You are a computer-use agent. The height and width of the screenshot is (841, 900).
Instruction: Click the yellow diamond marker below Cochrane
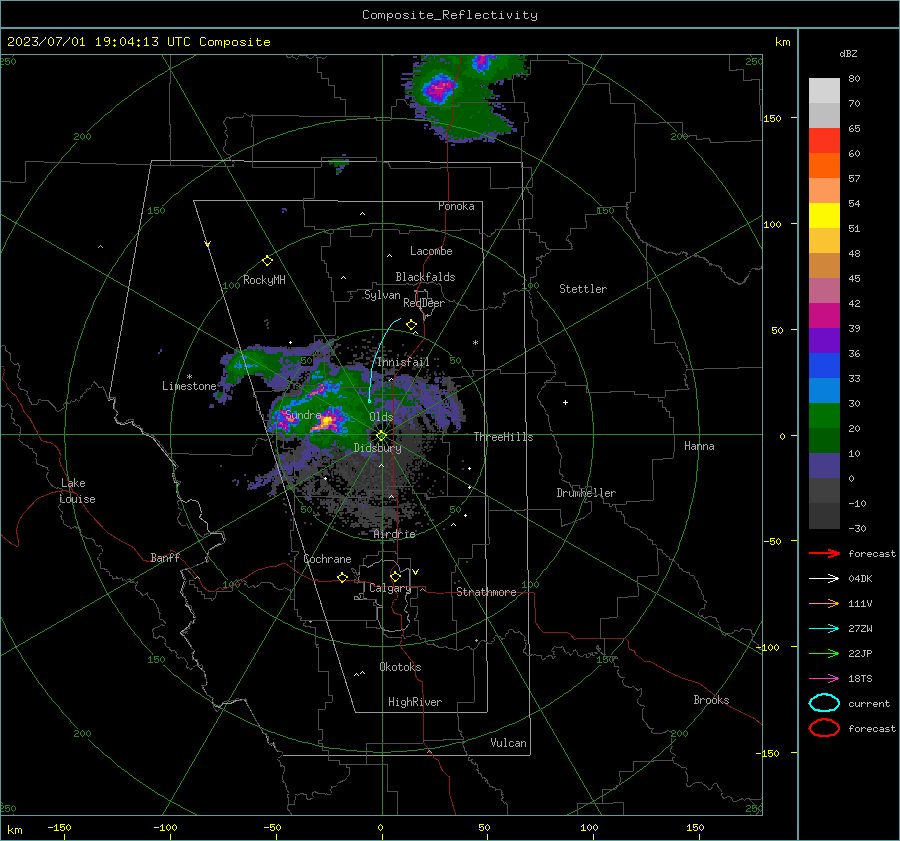coord(342,577)
